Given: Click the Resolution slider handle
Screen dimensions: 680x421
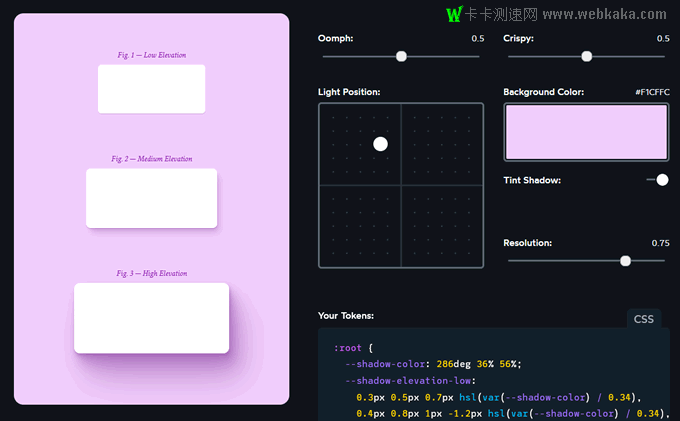Looking at the screenshot, I should (x=625, y=261).
